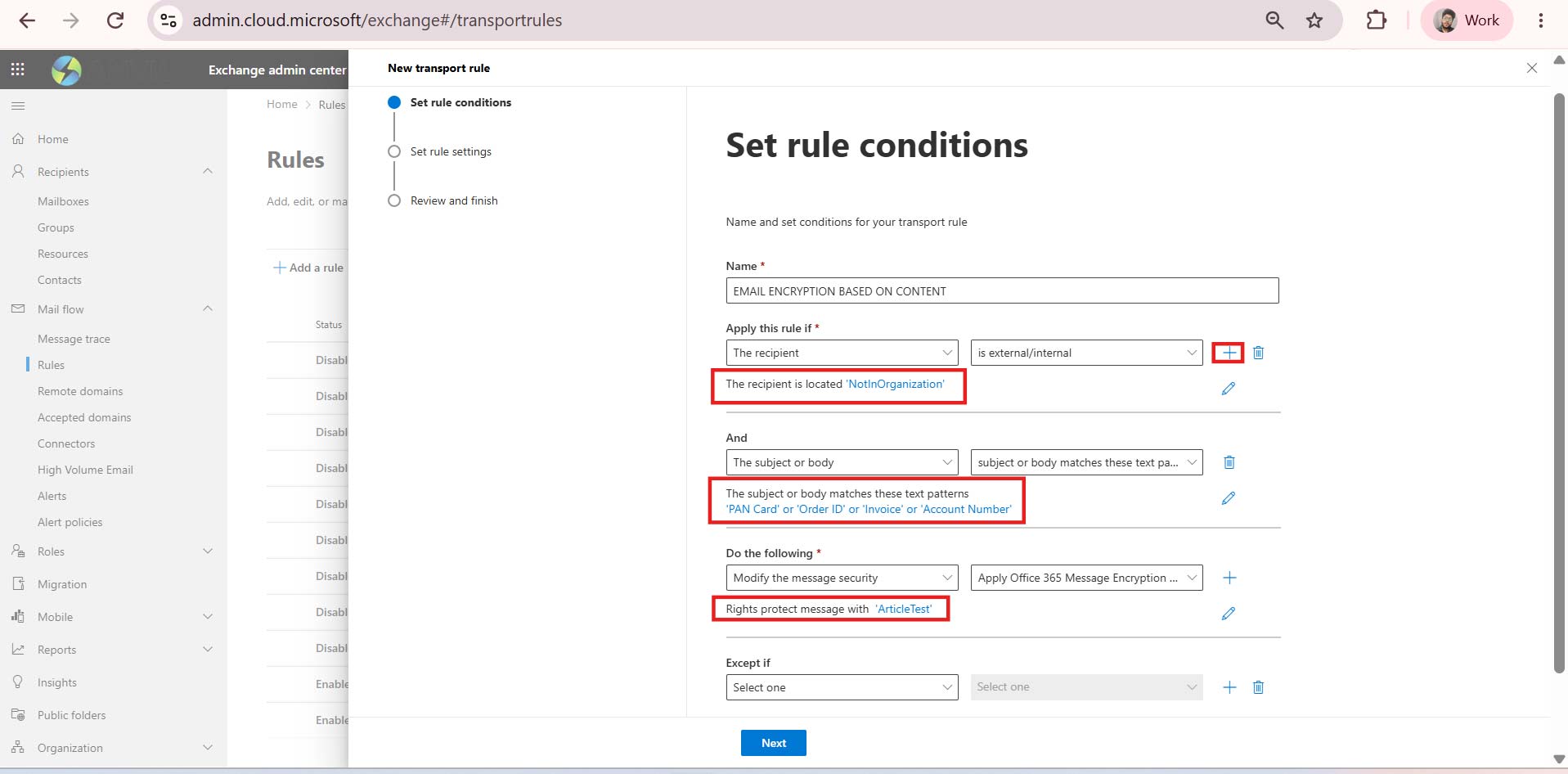This screenshot has width=1568, height=774.
Task: Open Connectors under Mail flow
Action: pos(66,443)
